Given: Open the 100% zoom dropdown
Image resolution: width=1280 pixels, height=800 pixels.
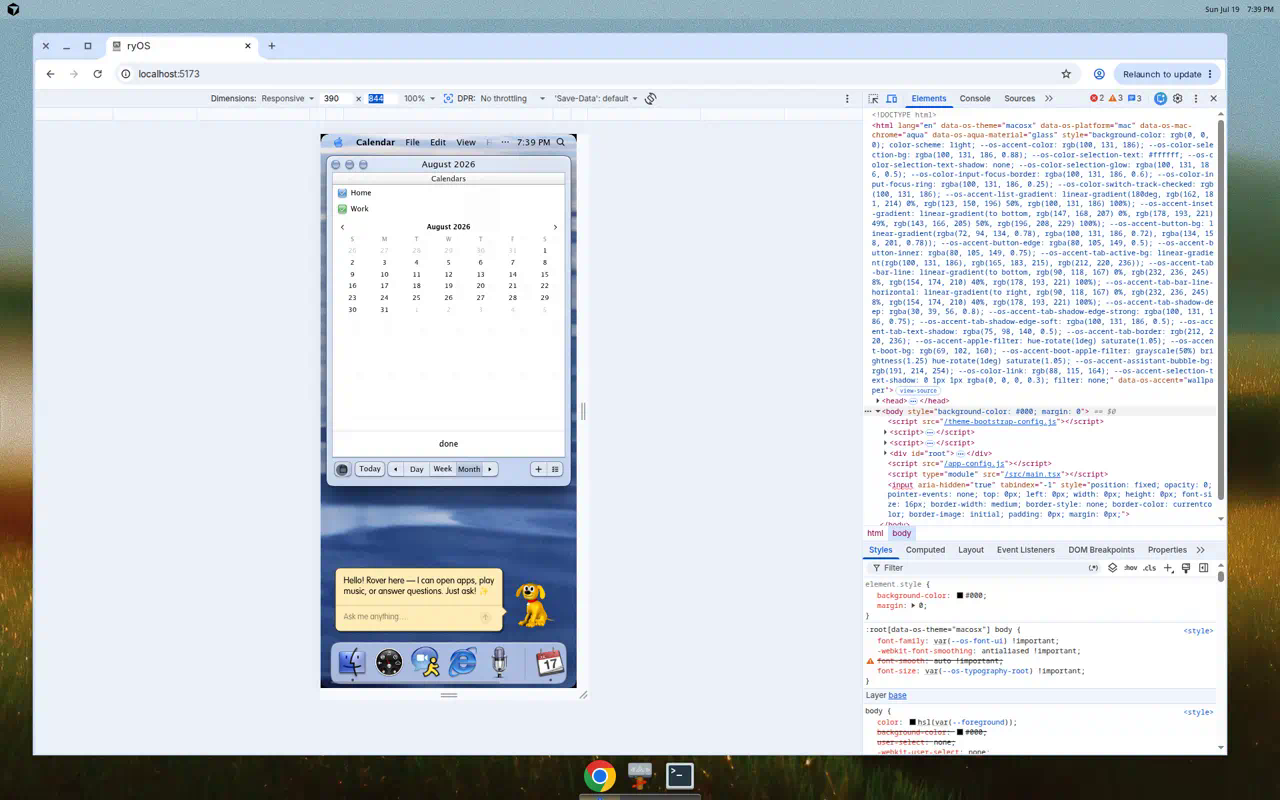Looking at the screenshot, I should (419, 99).
